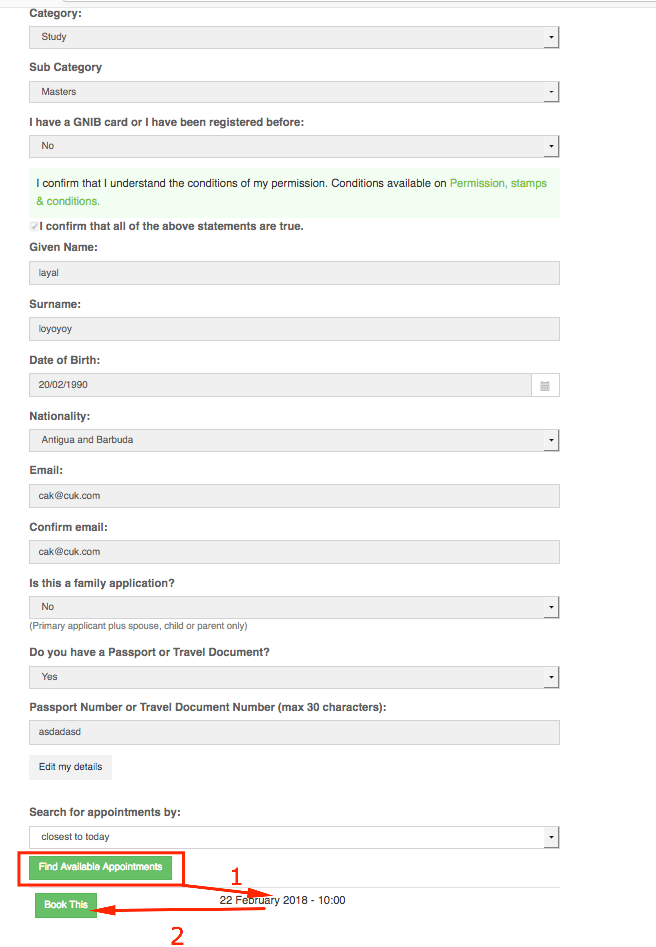
Task: Open the Permission, stamps & conditions link
Action: tap(498, 184)
